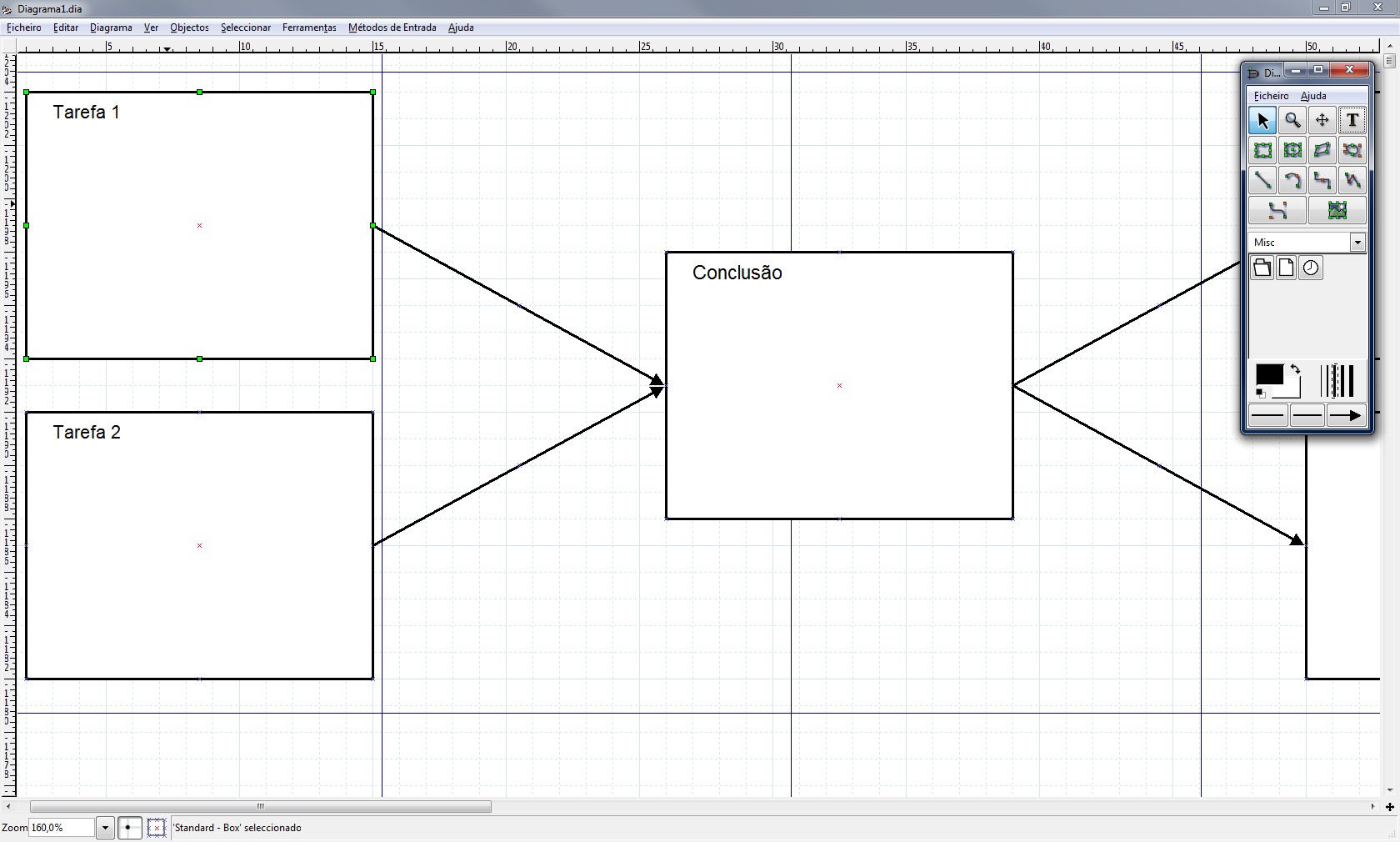Screen dimensions: 1400x842
Task: Click the Scroll/move canvas tool
Action: 1322,121
